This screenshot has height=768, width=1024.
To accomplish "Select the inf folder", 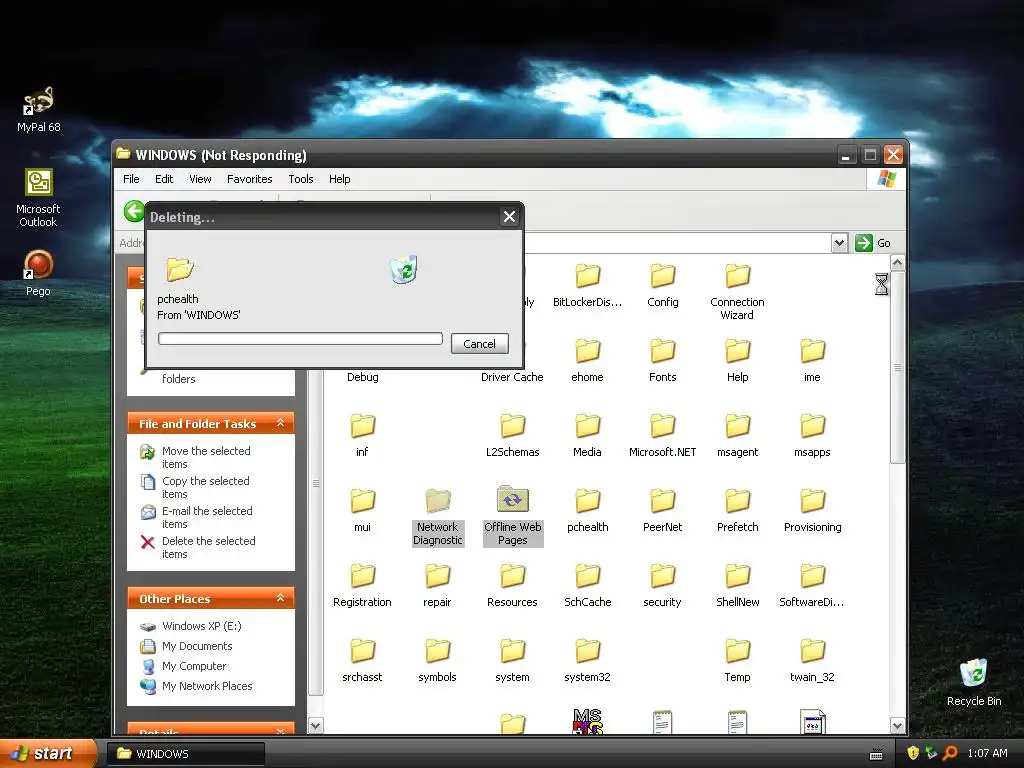I will tap(362, 436).
